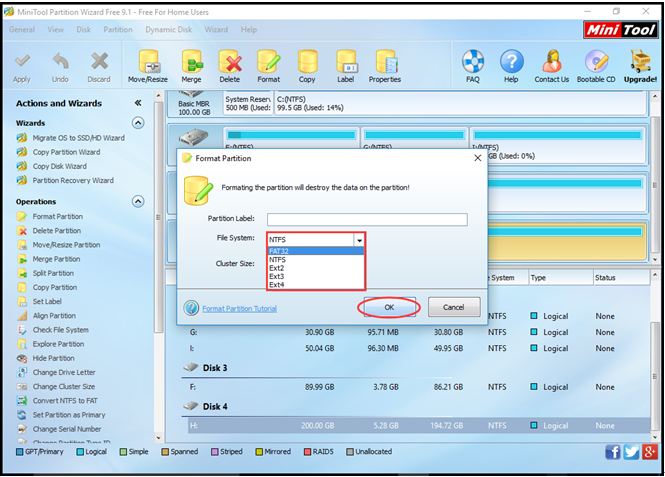This screenshot has height=477, width=665.
Task: Launch Copy Disk Wizard
Action: (x=60, y=166)
